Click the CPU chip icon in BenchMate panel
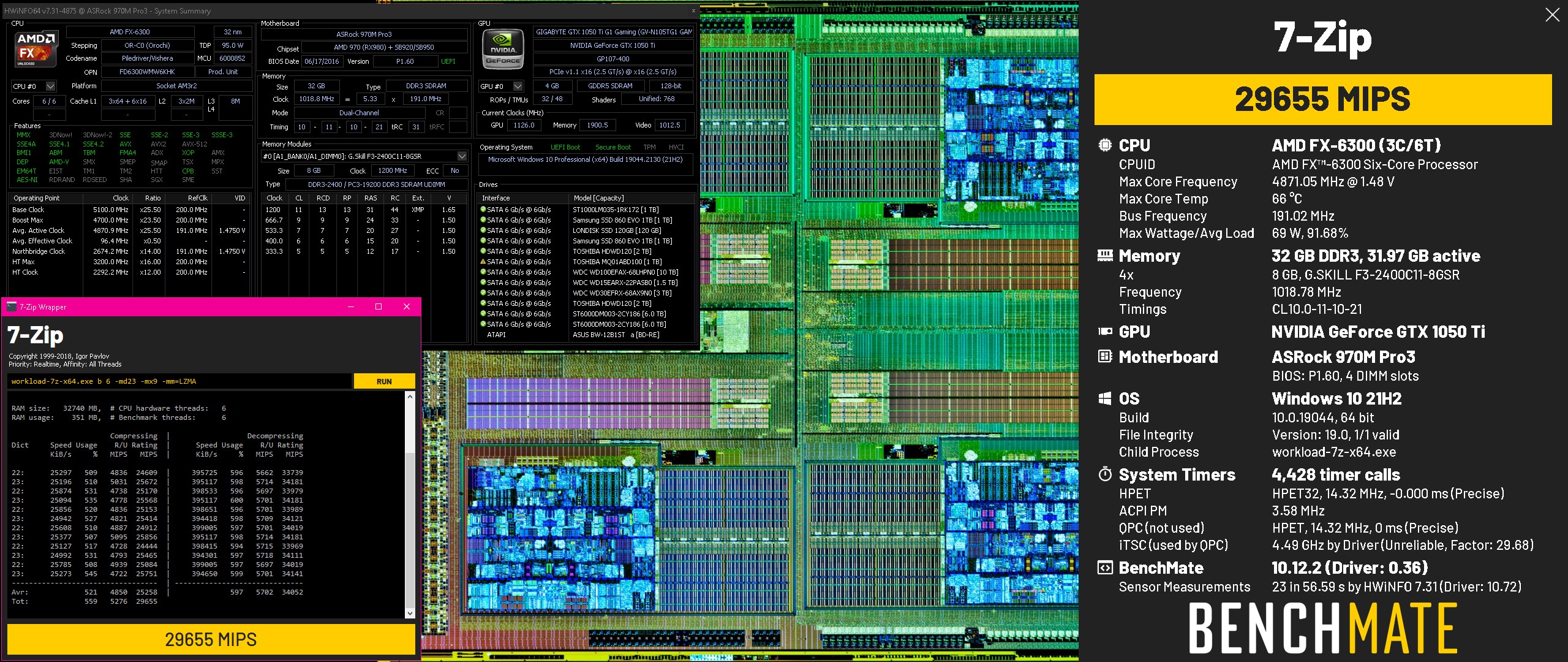The image size is (1568, 662). point(1105,145)
